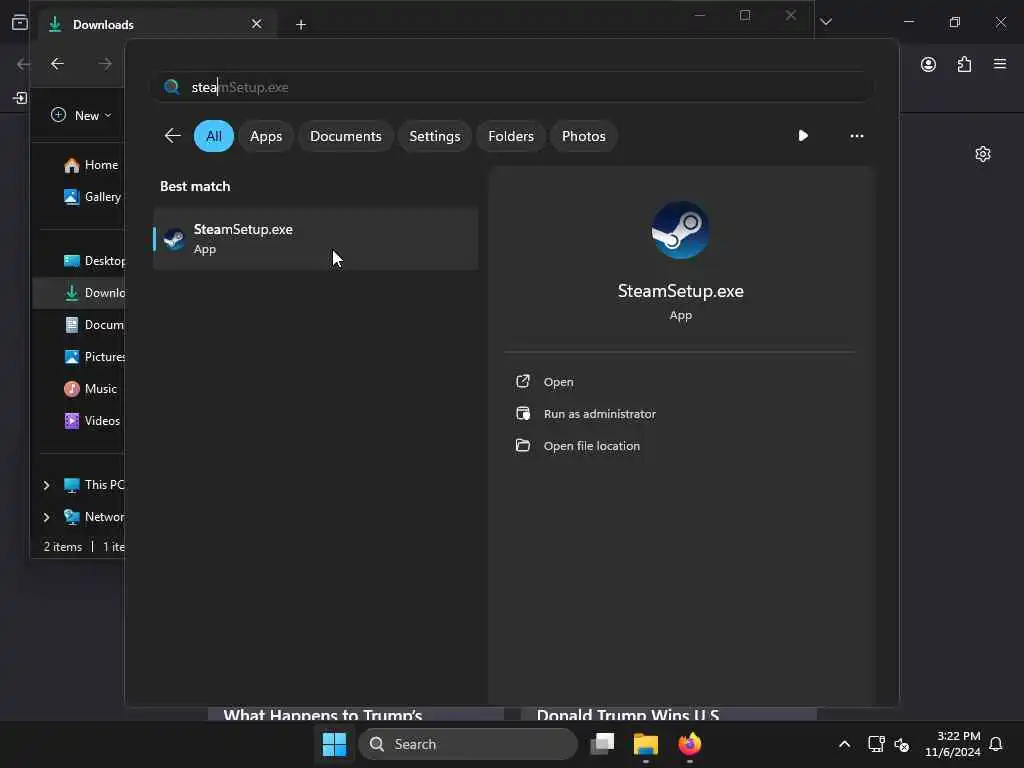Switch to the Photos search filter
The height and width of the screenshot is (768, 1024).
click(x=583, y=136)
